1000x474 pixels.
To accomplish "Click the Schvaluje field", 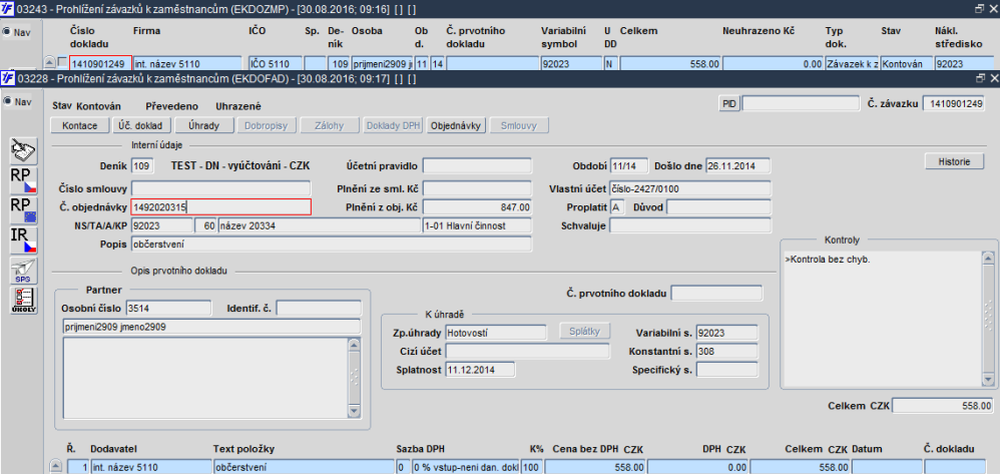I will 690,225.
